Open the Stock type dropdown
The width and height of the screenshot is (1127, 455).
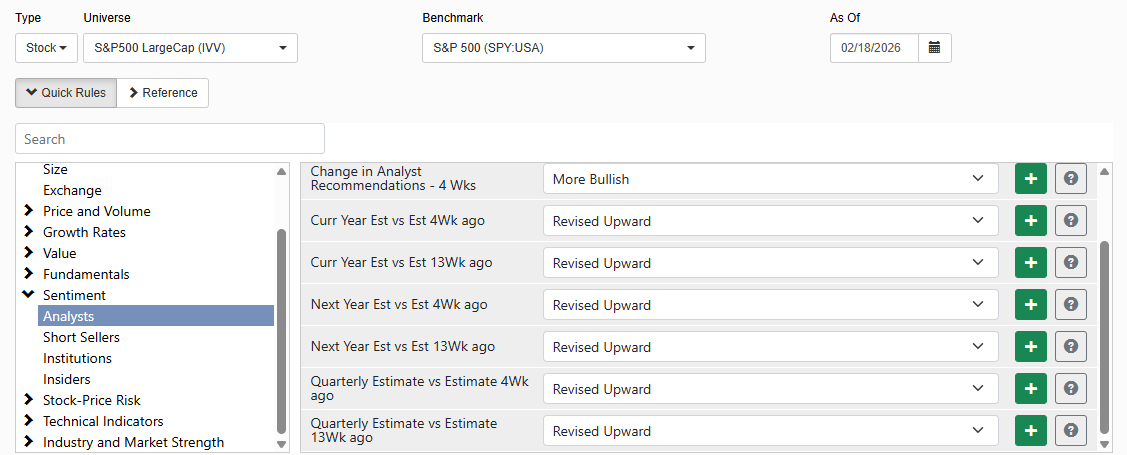point(46,48)
